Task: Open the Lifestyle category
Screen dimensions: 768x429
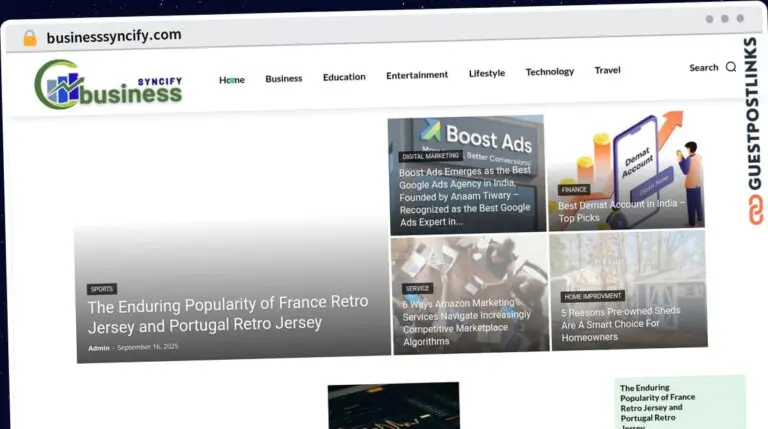Action: click(x=487, y=73)
